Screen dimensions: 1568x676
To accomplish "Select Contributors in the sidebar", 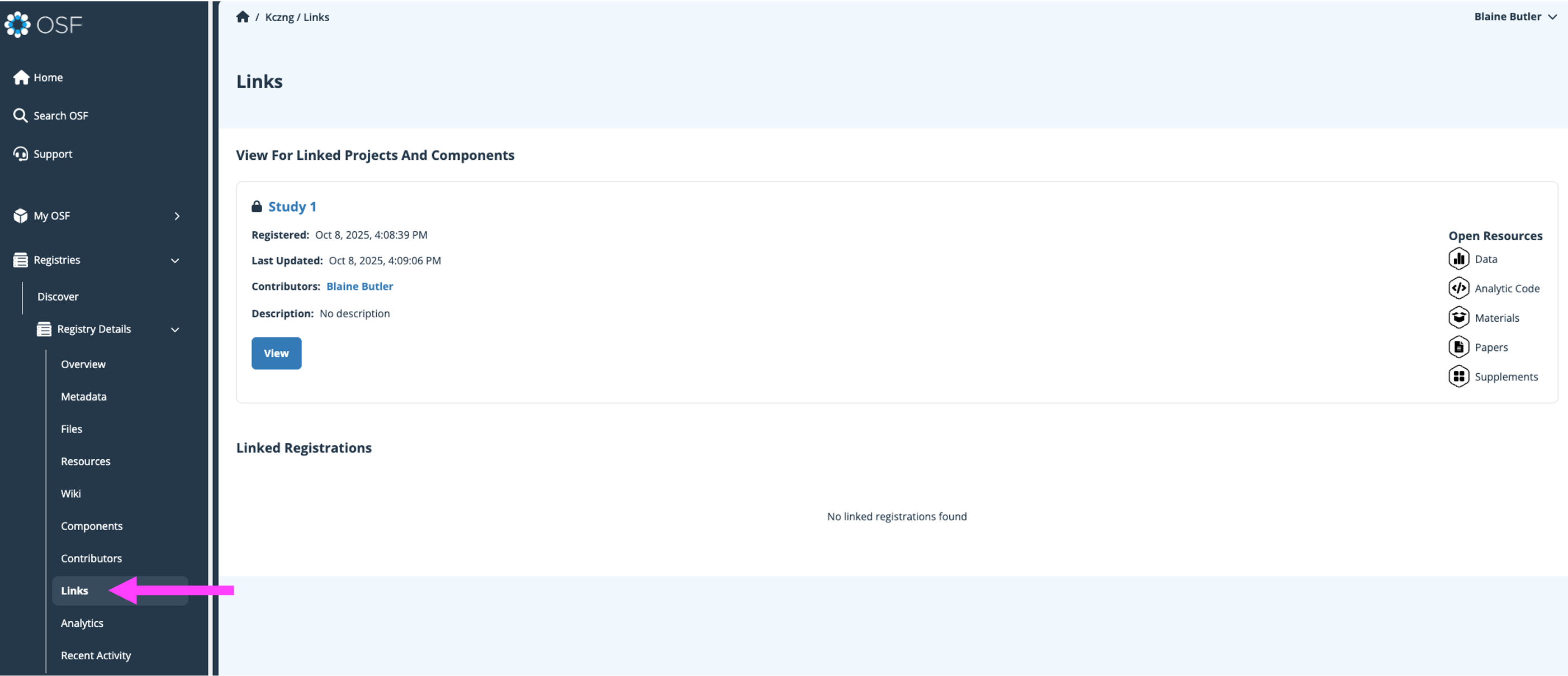I will [x=91, y=559].
